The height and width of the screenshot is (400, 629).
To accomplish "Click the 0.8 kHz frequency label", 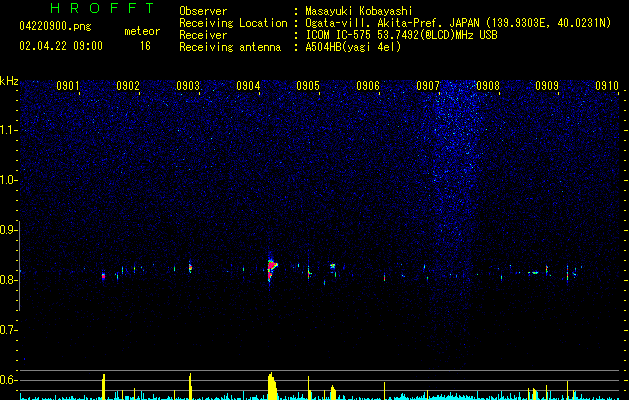I will (8, 280).
